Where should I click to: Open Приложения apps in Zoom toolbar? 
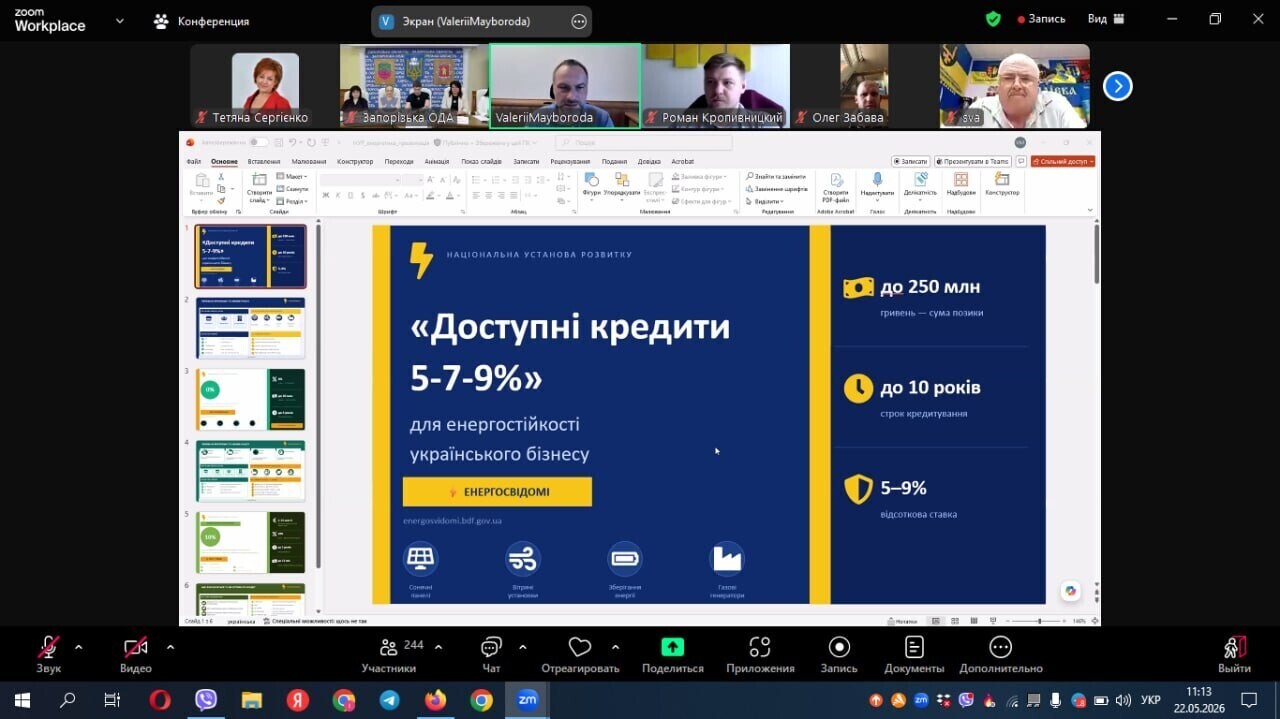point(760,653)
